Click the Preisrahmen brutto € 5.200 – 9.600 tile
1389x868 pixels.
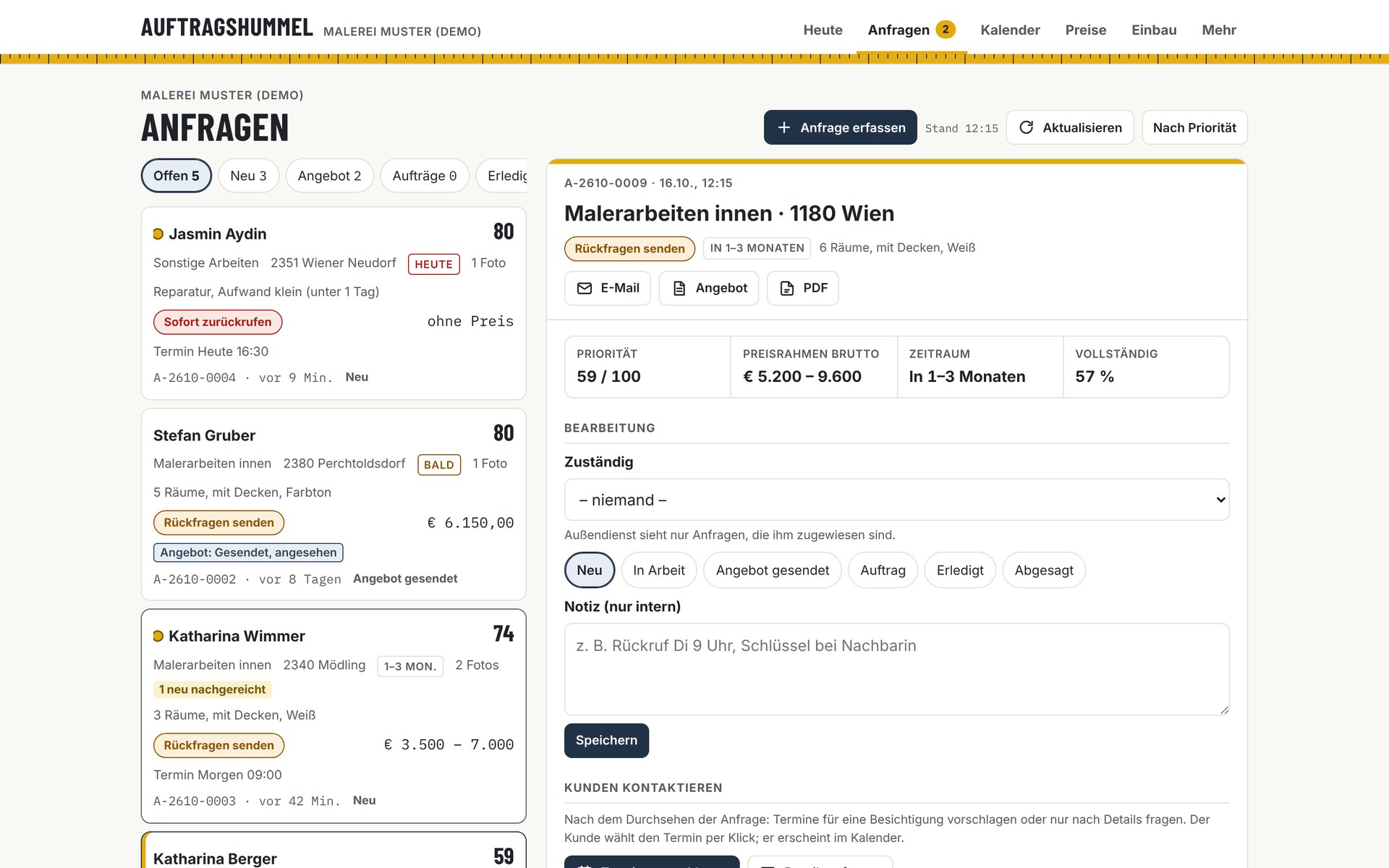[x=814, y=367]
